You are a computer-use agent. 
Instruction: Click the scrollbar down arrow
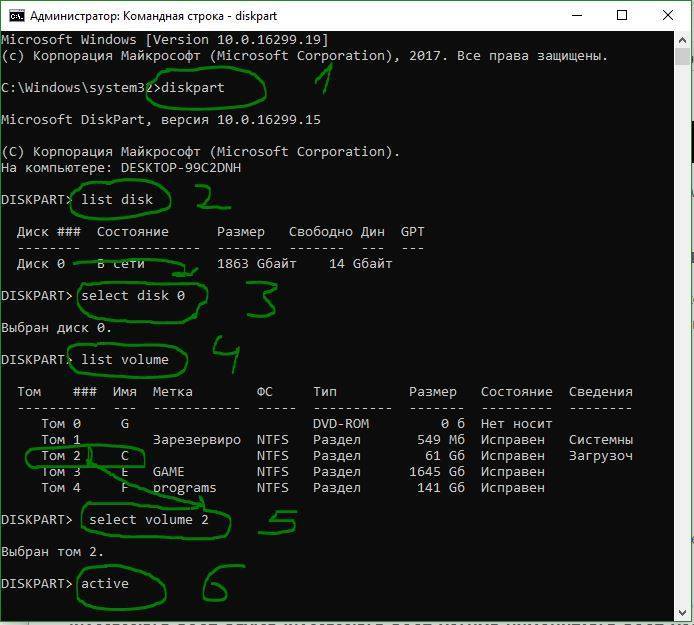pos(682,613)
